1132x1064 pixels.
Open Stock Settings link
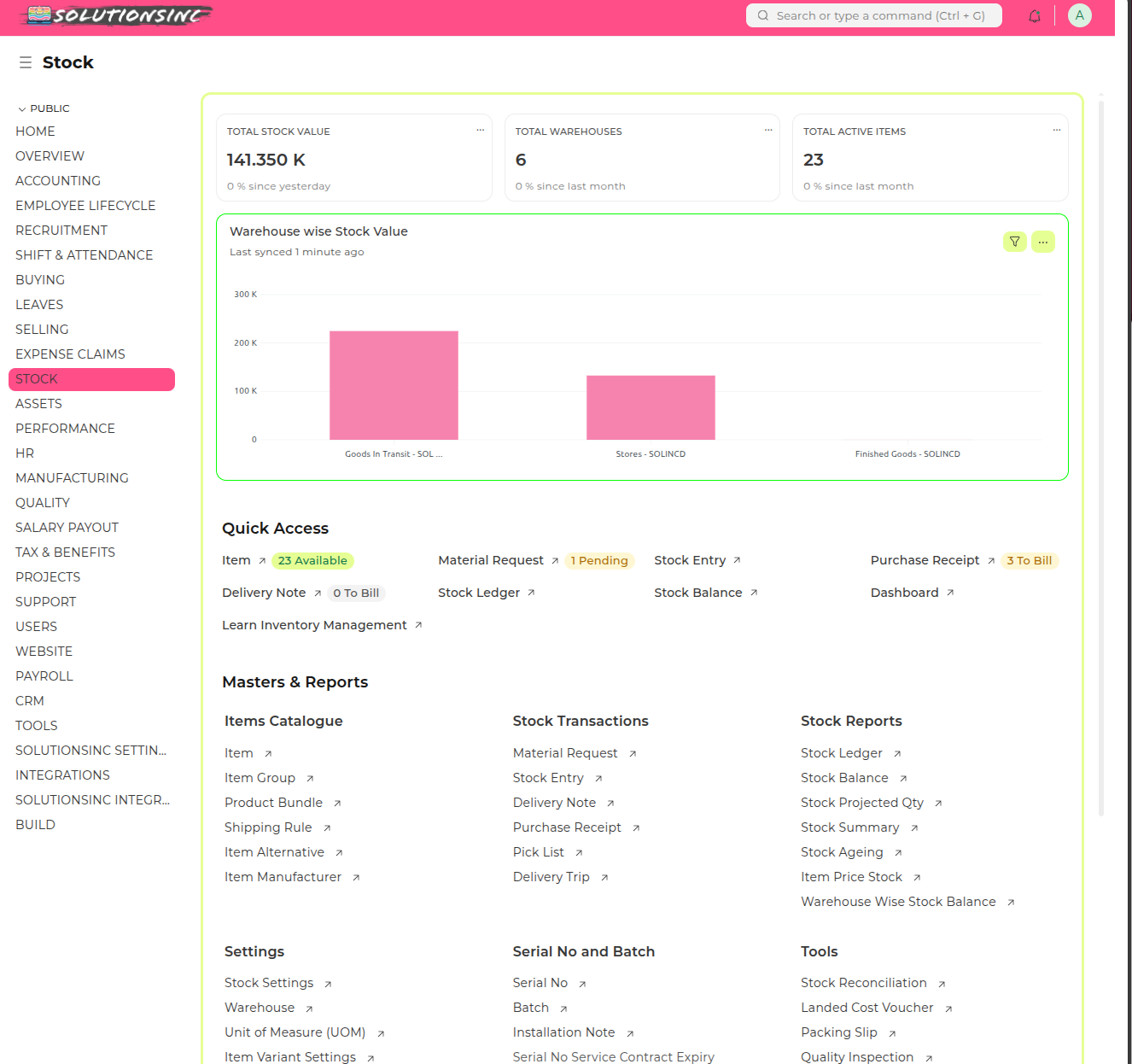269,983
